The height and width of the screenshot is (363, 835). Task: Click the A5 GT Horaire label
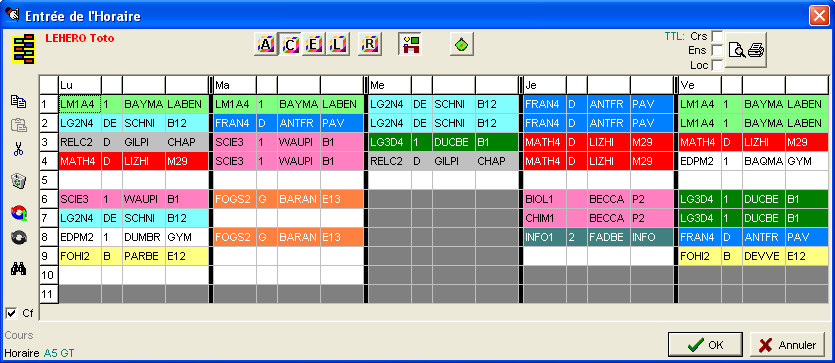(59, 353)
